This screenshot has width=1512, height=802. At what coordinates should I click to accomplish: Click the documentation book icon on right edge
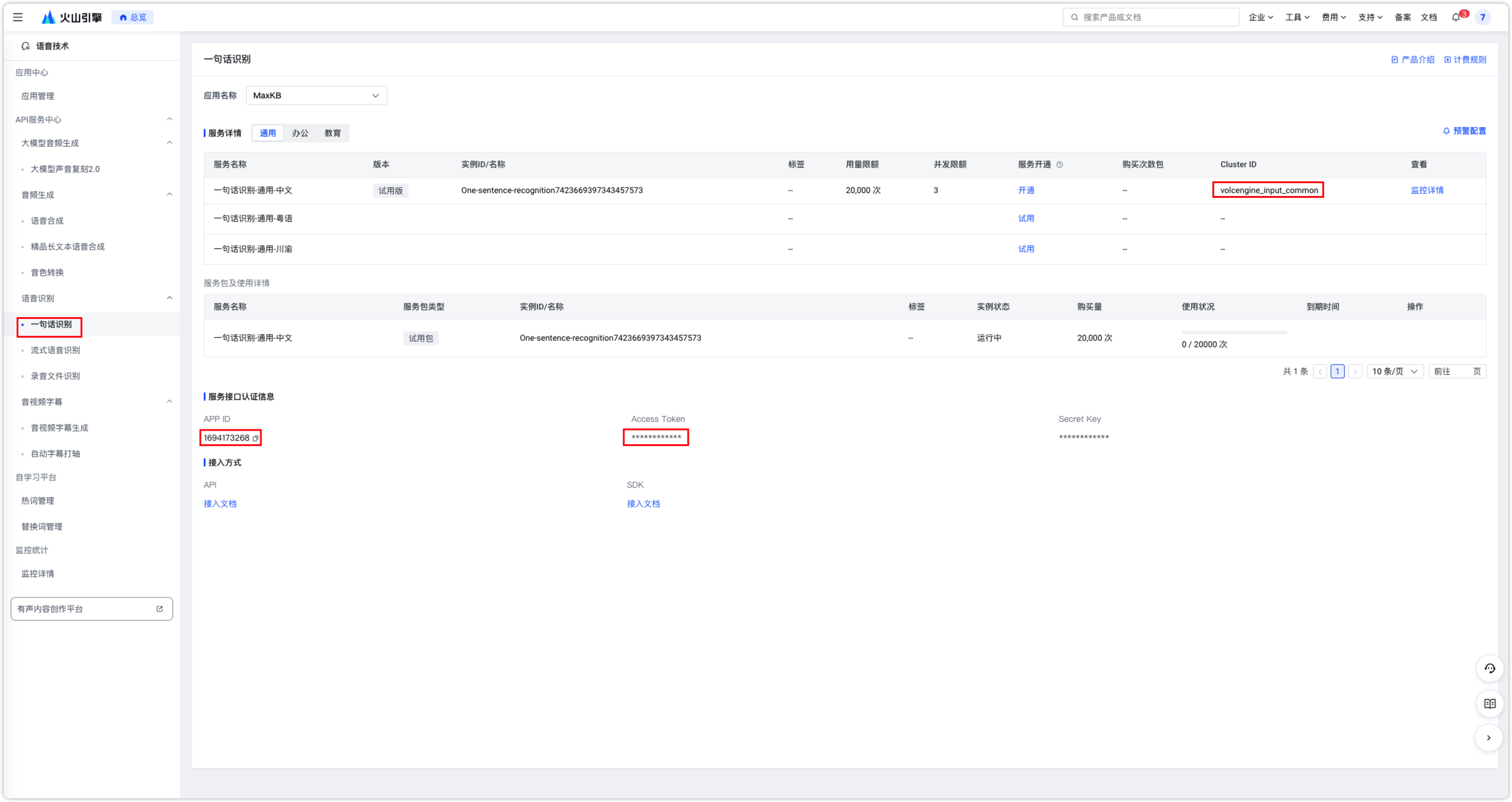pos(1490,704)
